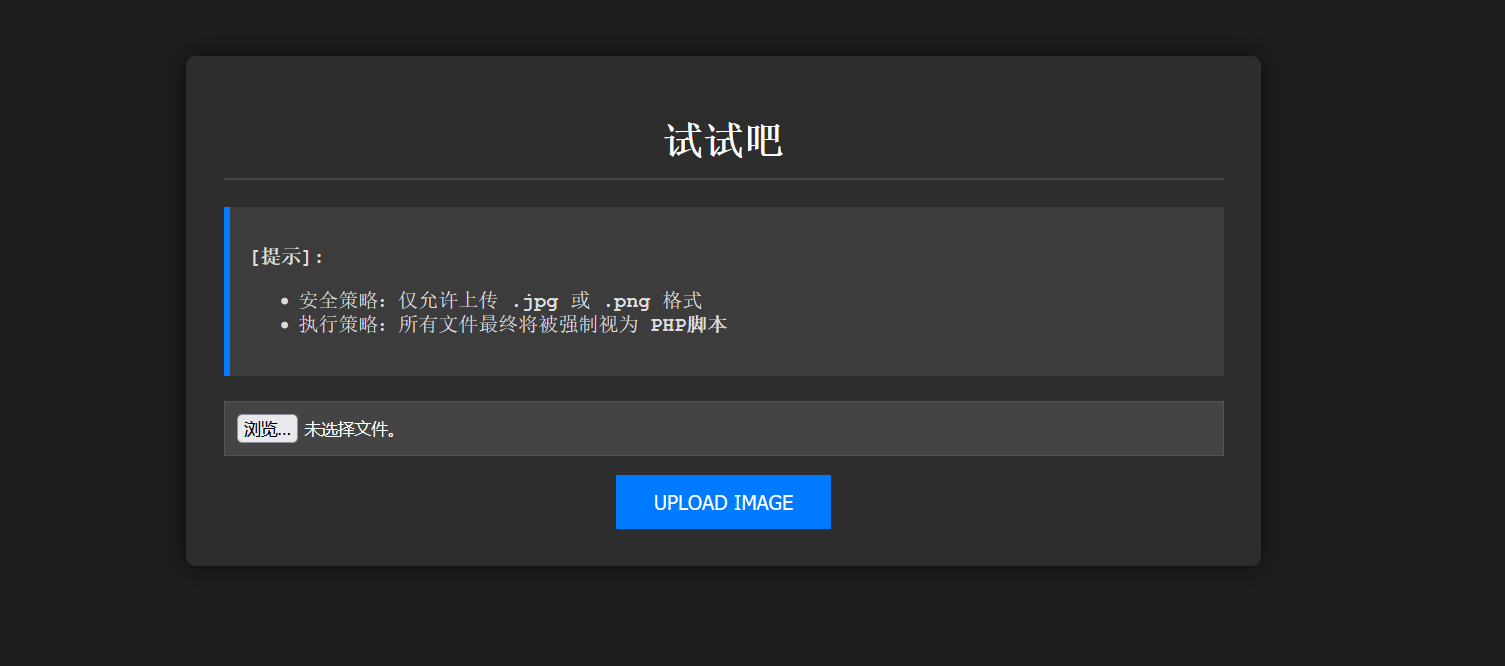This screenshot has height=666, width=1505.
Task: Submit with the UPLOAD IMAGE button
Action: pos(723,502)
